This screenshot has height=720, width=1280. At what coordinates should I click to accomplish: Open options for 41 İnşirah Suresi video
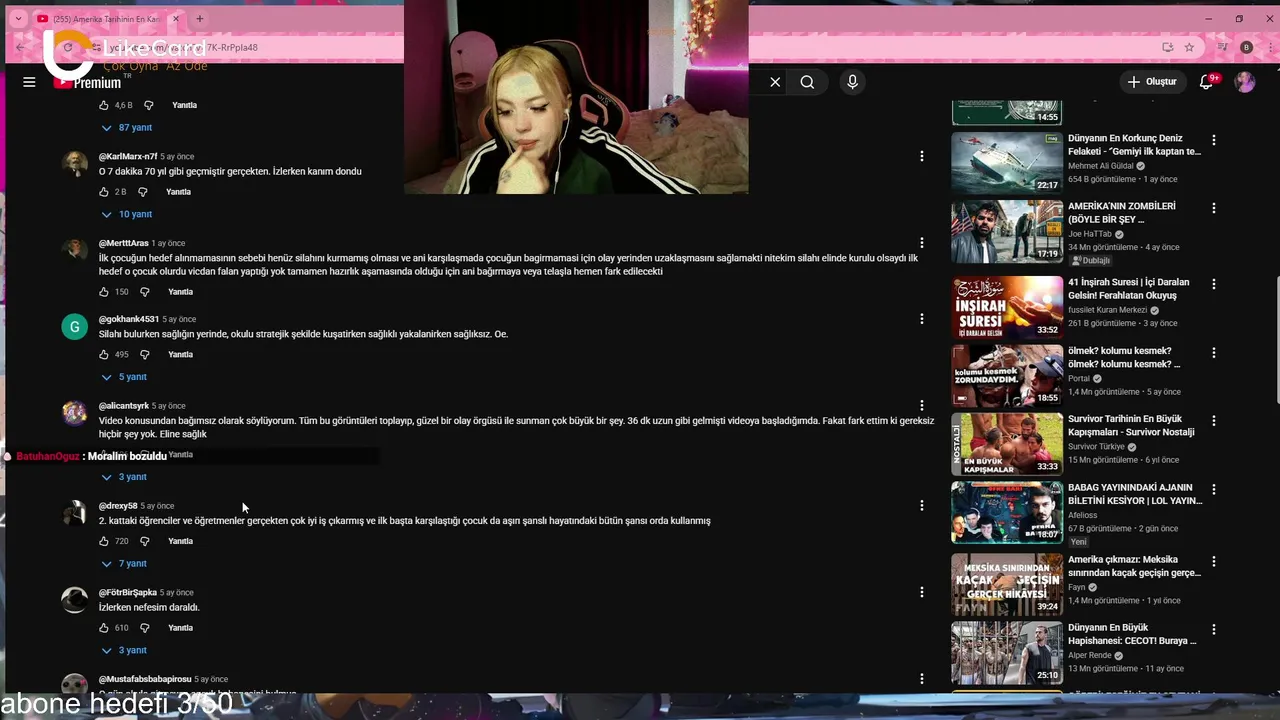click(x=1214, y=284)
